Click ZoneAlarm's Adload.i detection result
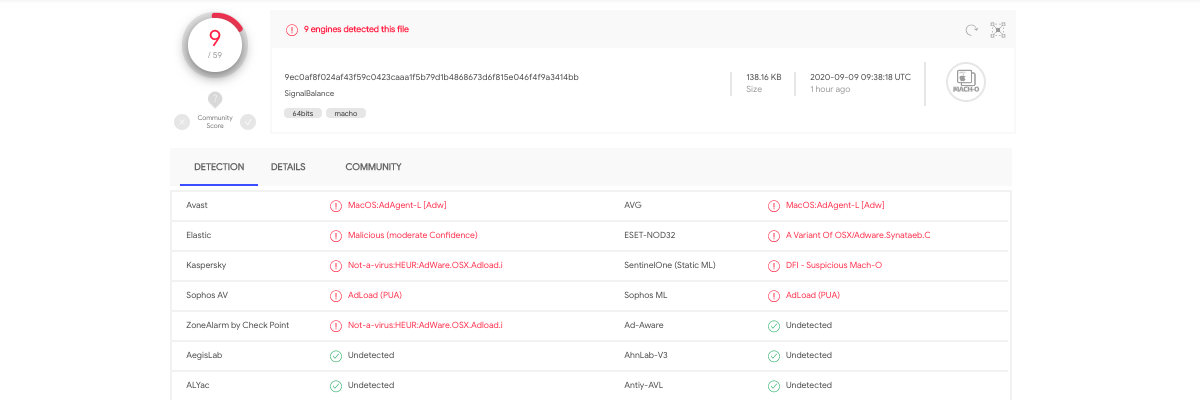 [425, 325]
